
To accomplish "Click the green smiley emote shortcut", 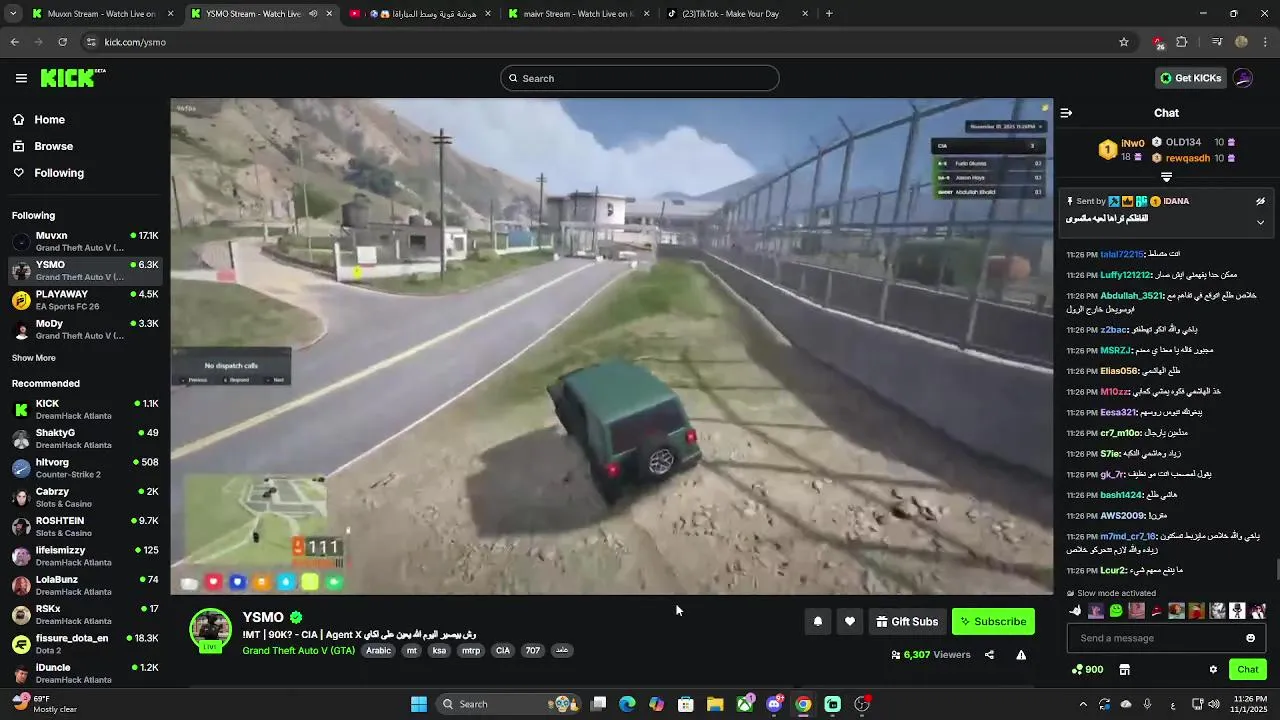I will (x=1116, y=611).
